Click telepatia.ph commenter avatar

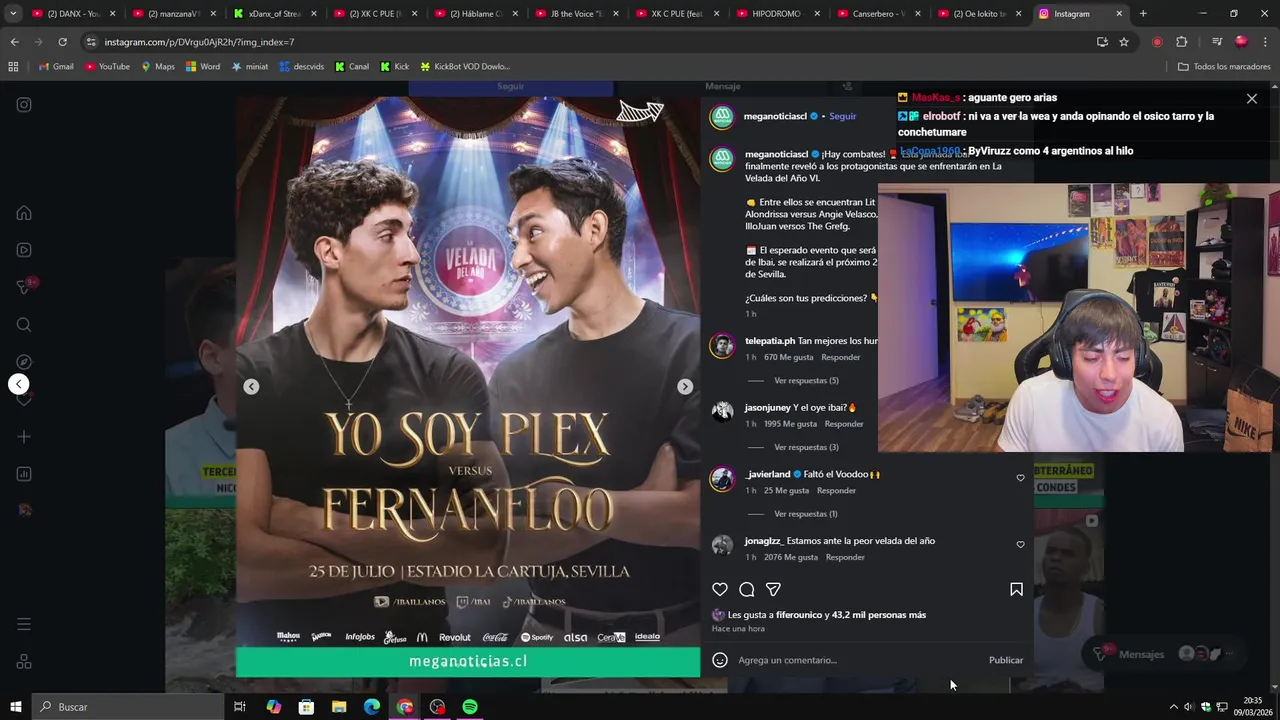pos(721,346)
